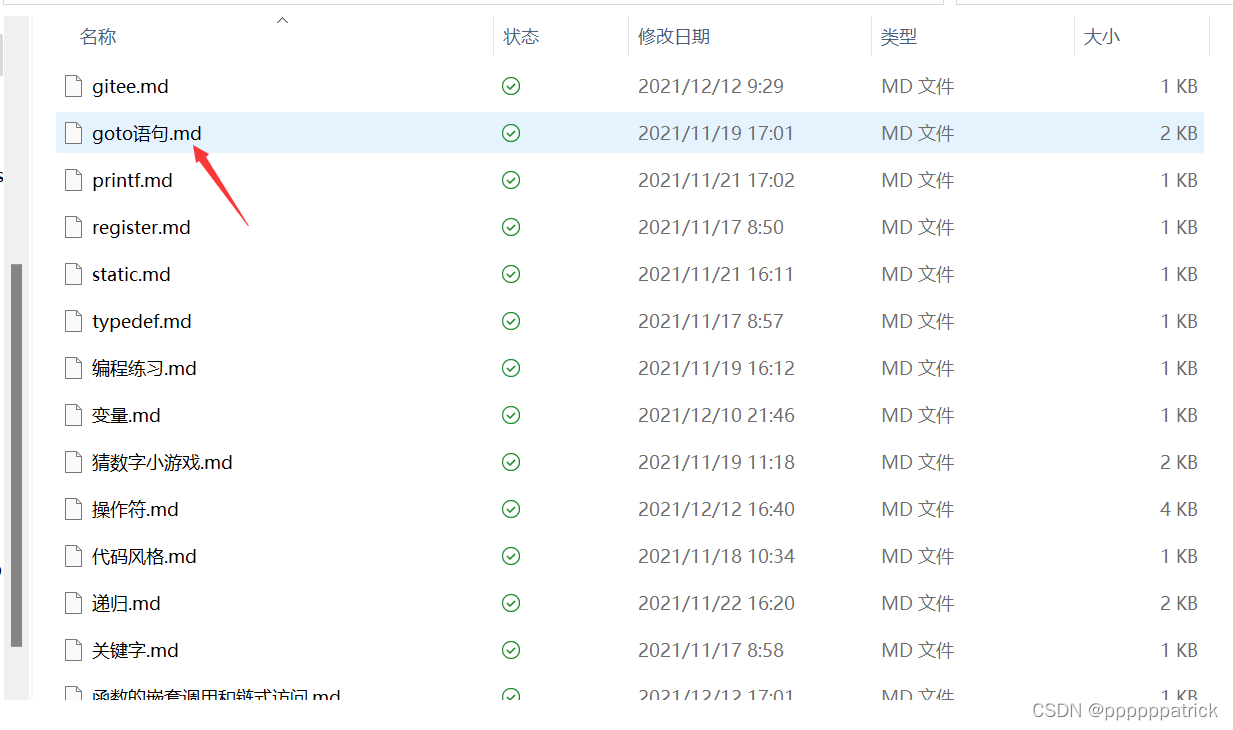The width and height of the screenshot is (1233, 730).
Task: Click the sync status checkmark for 变量.md
Action: pos(511,415)
